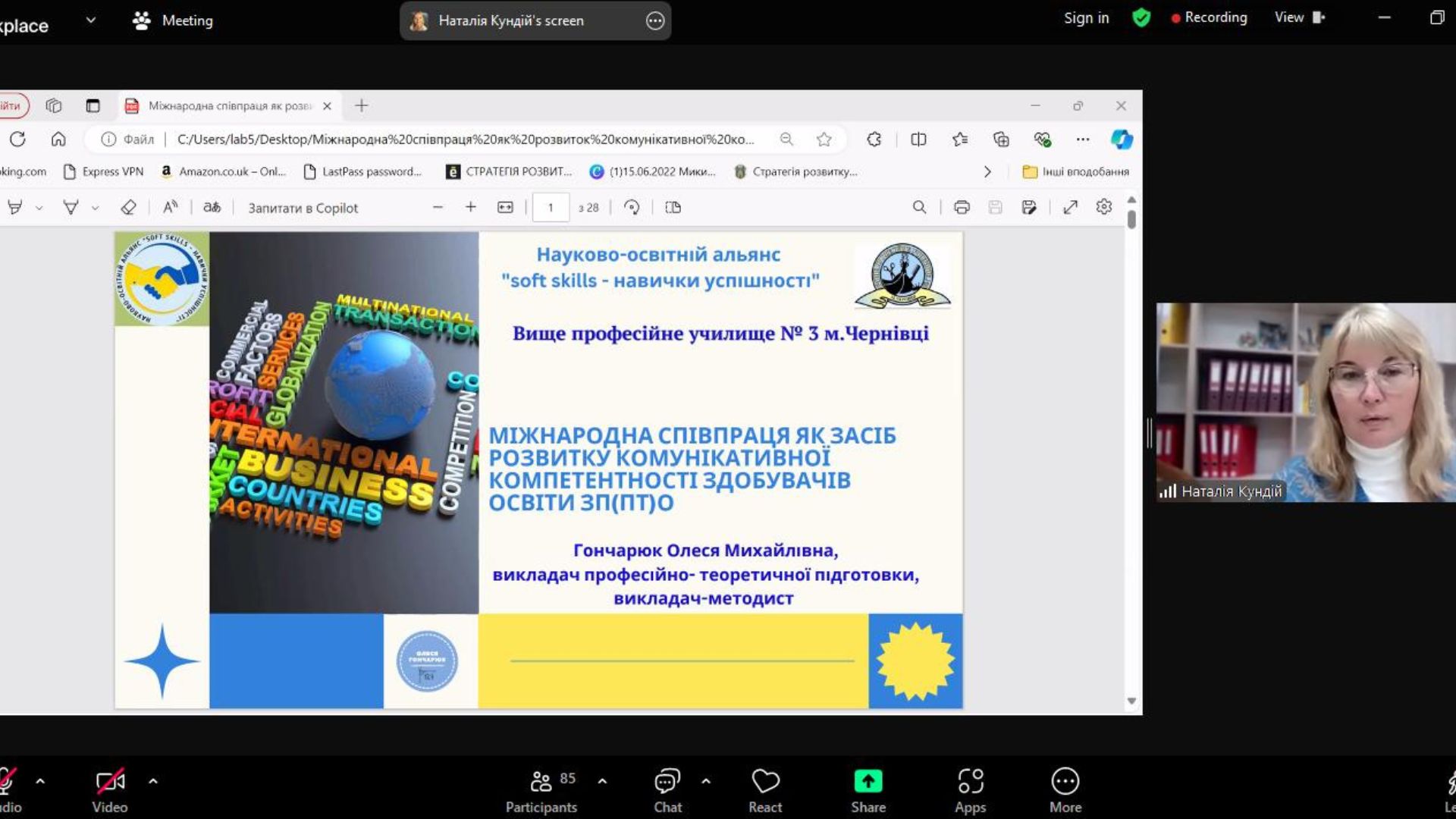This screenshot has width=1456, height=819.
Task: Click the green encryption shield icon
Action: coord(1141,17)
